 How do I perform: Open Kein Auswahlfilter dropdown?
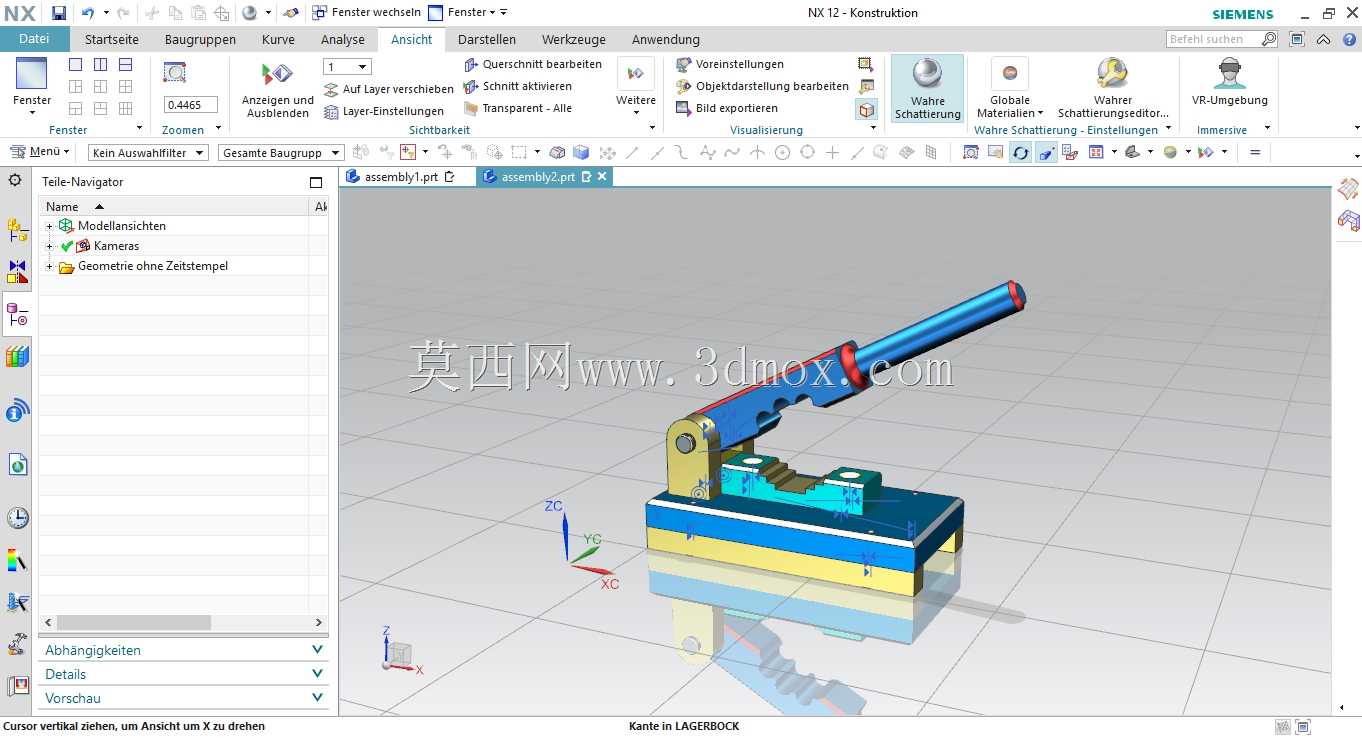click(x=148, y=152)
